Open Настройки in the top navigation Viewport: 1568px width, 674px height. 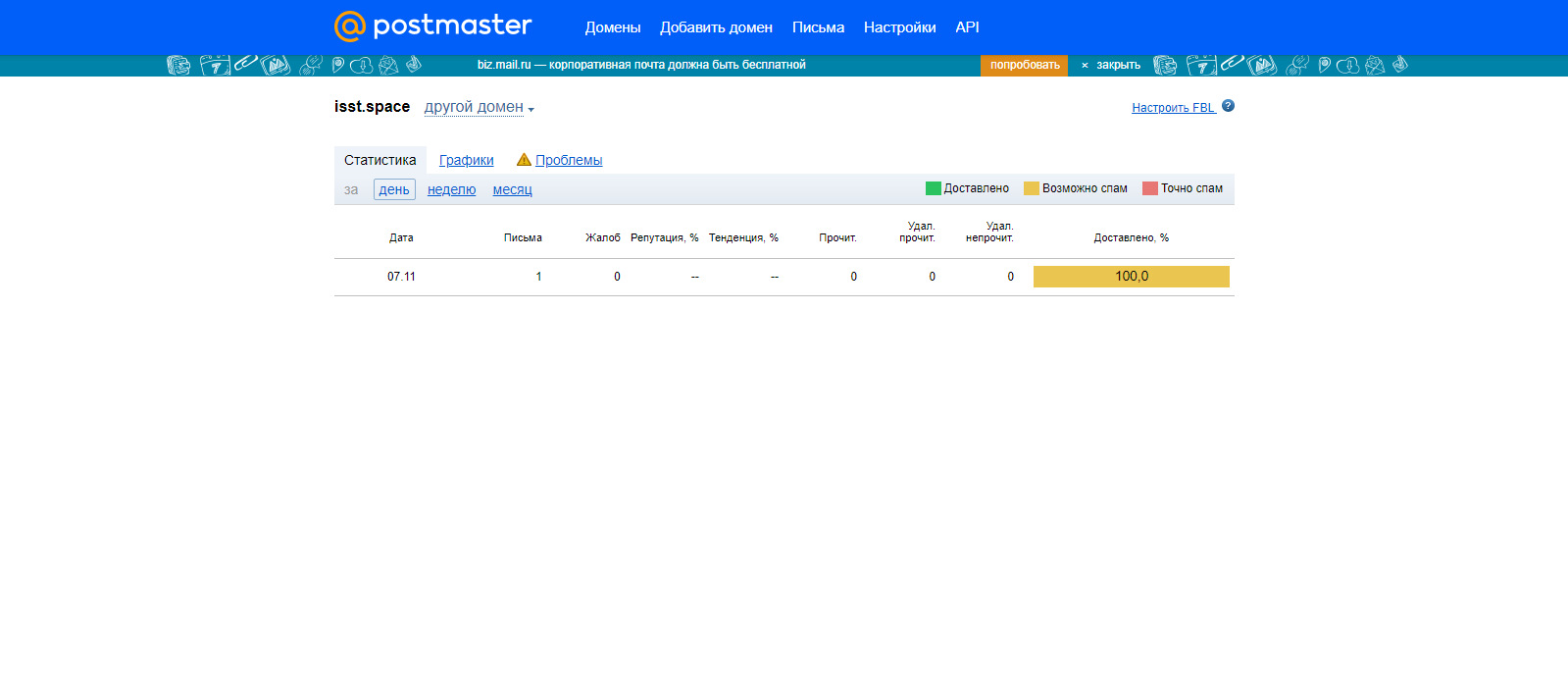899,27
